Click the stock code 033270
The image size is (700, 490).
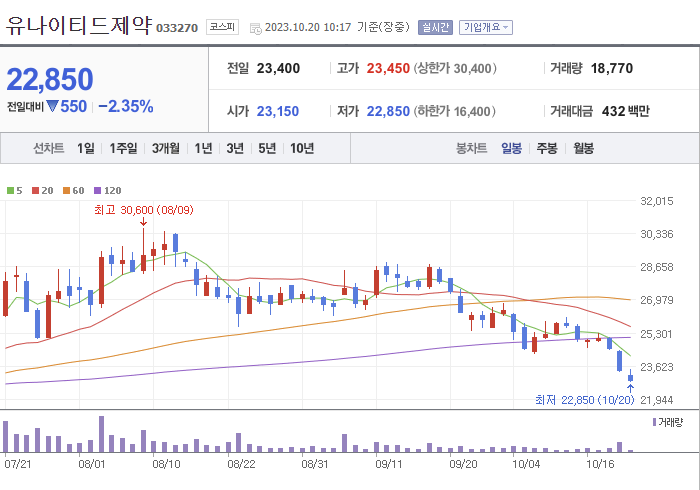click(x=177, y=28)
